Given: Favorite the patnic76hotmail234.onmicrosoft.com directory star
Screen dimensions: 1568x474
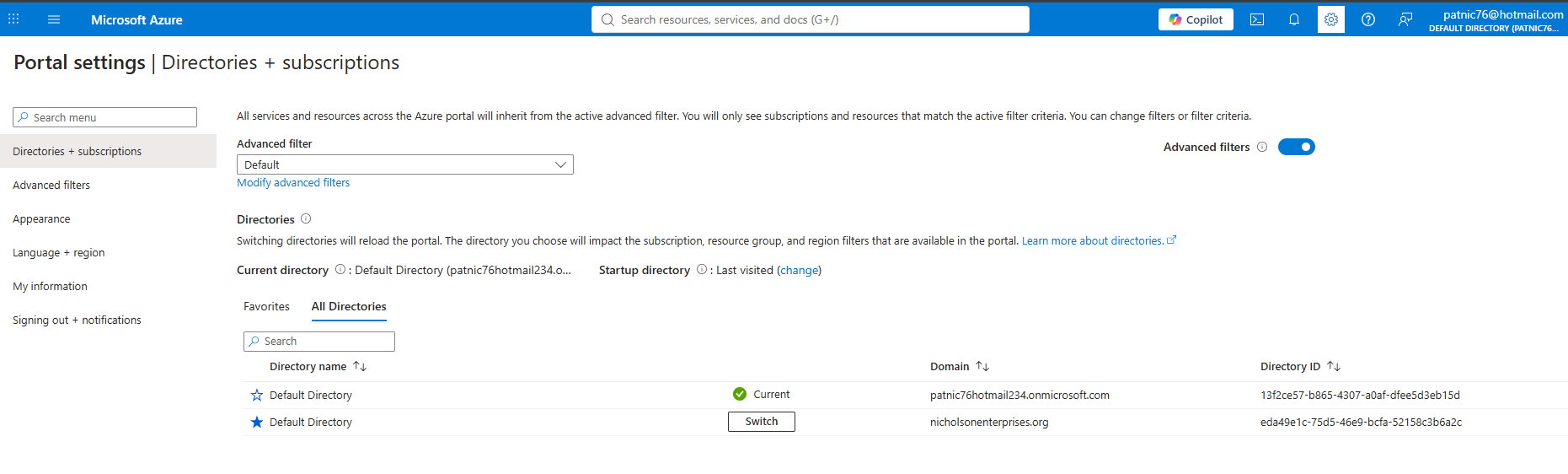Looking at the screenshot, I should tap(257, 395).
